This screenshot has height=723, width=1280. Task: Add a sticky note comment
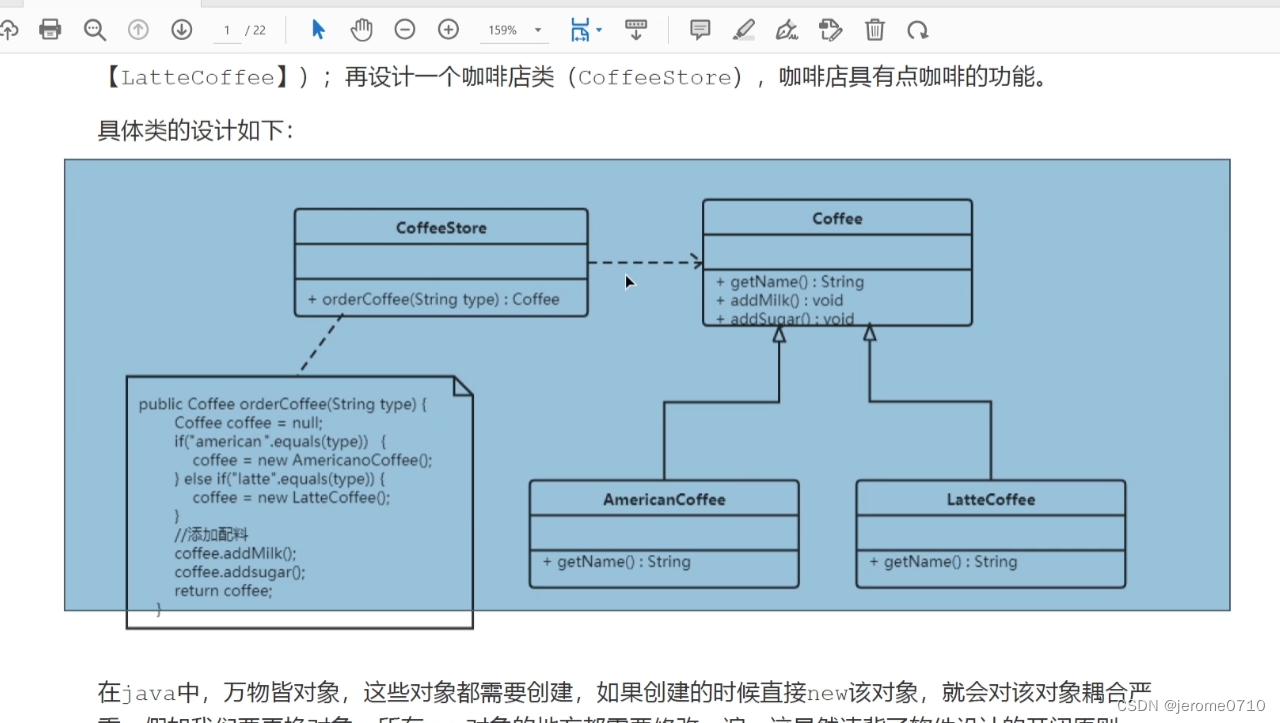click(700, 30)
